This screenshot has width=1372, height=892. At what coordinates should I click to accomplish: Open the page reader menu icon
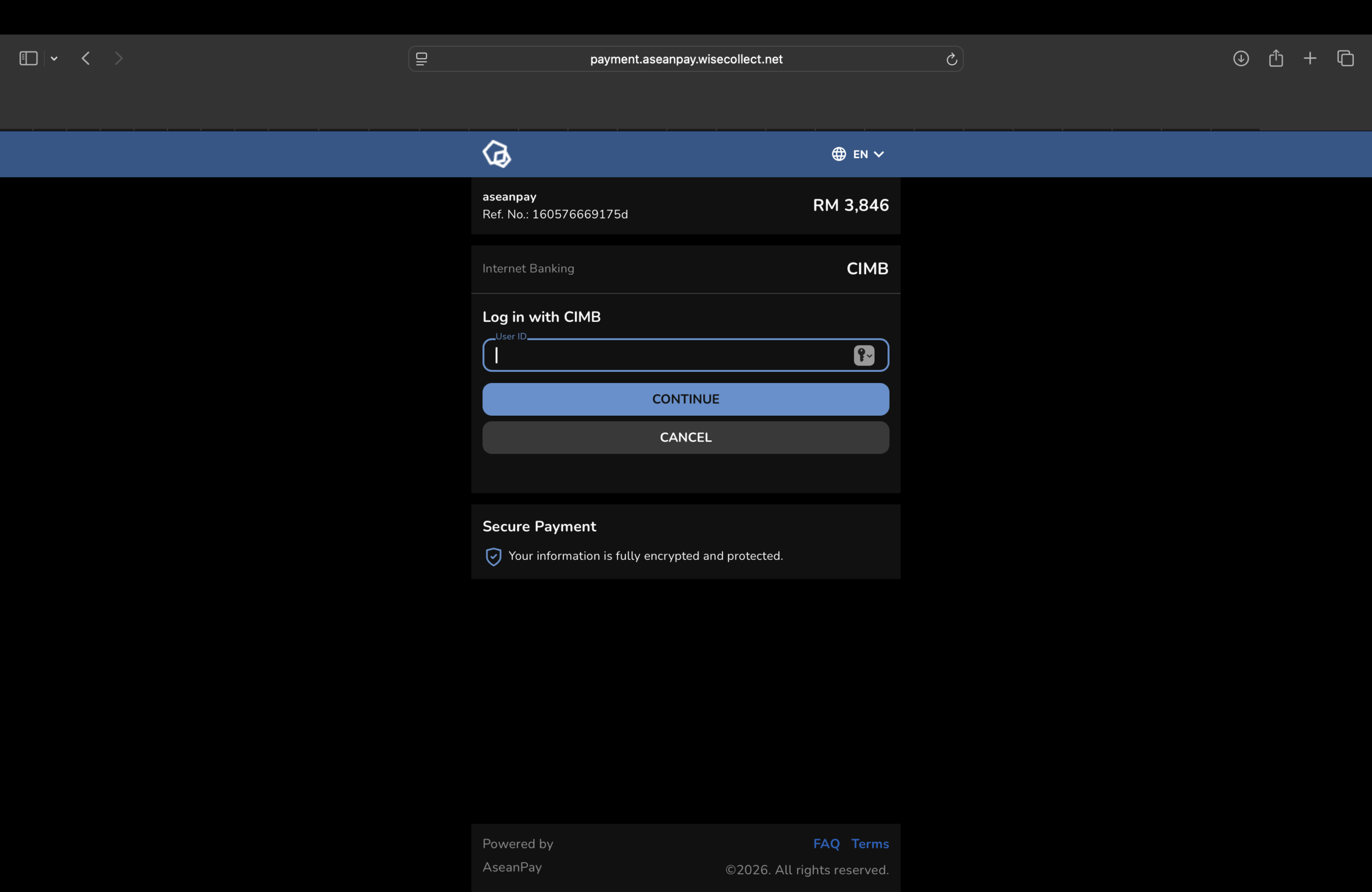tap(421, 59)
